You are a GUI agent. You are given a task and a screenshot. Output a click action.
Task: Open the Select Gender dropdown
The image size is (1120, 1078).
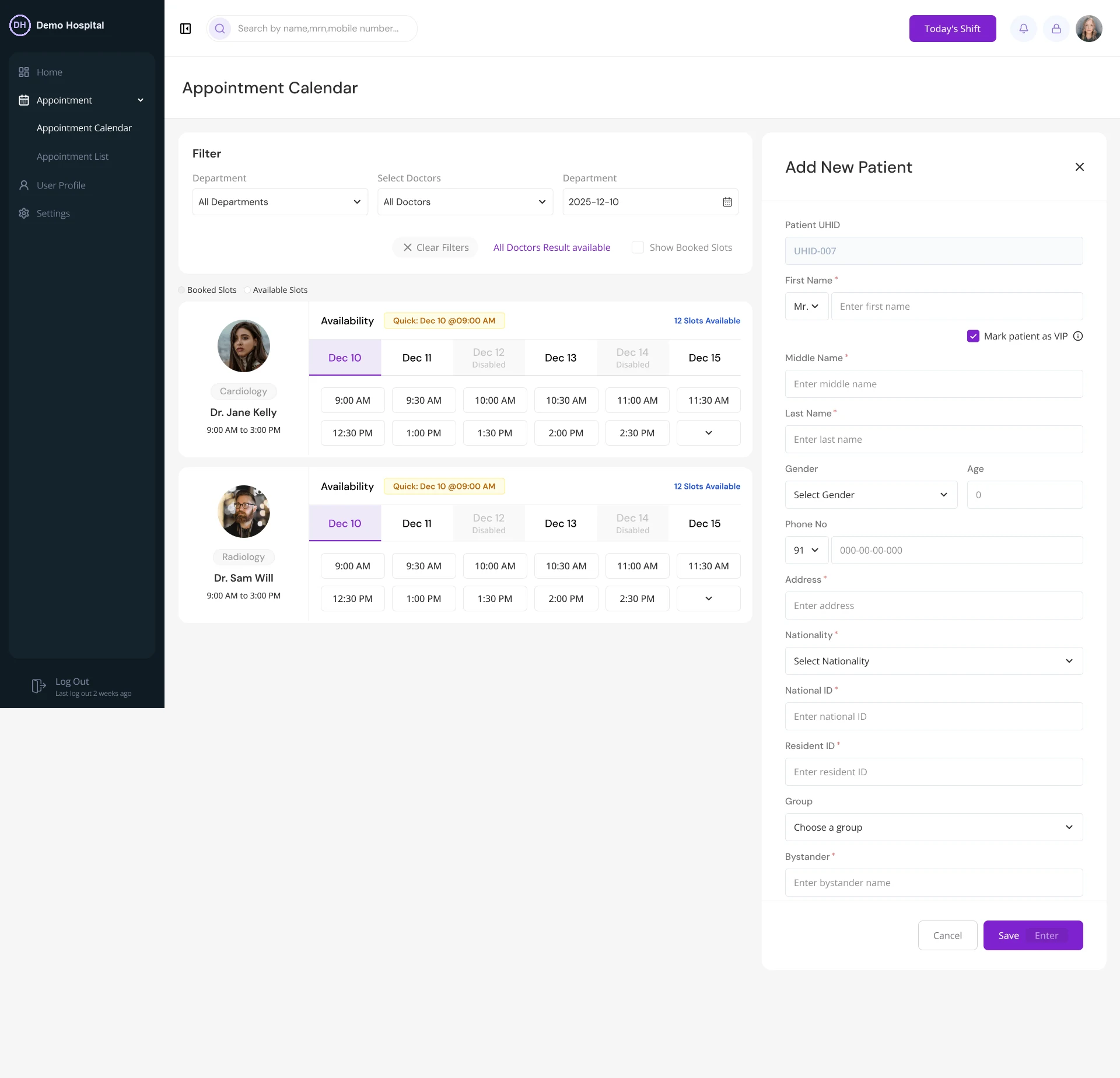(x=871, y=495)
